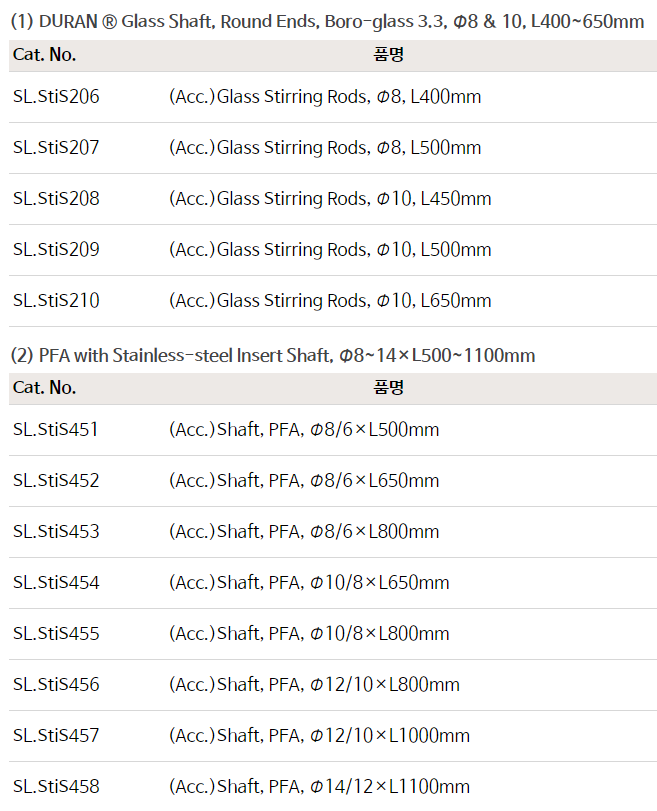This screenshot has height=811, width=657.
Task: Click catalog number SL.StiS456
Action: coord(56,685)
